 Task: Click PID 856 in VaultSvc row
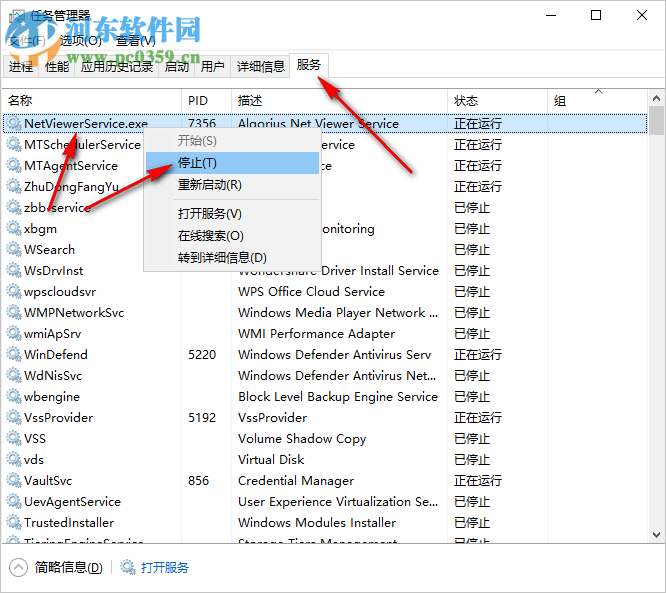click(198, 480)
